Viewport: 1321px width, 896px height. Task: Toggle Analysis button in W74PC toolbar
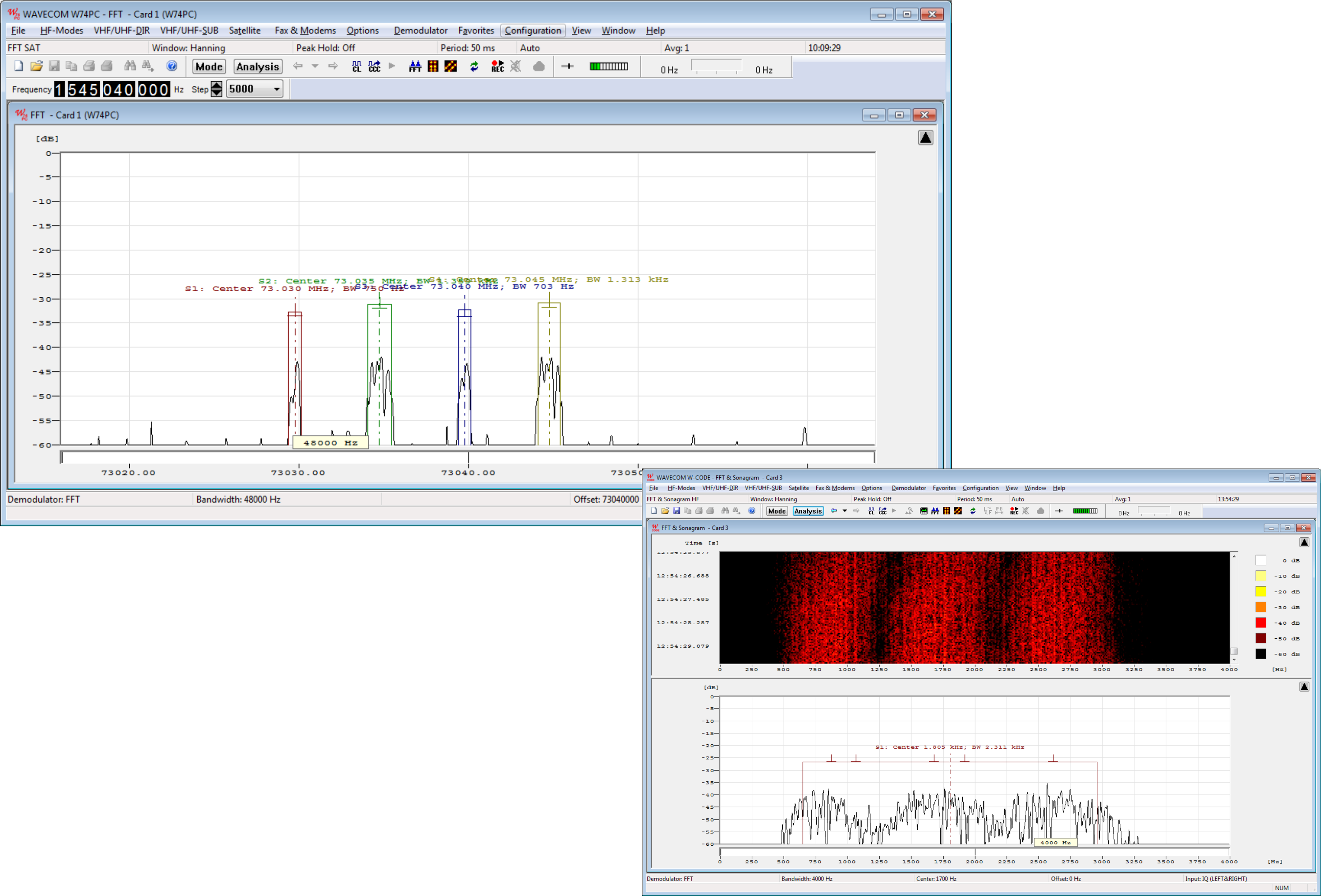click(258, 67)
